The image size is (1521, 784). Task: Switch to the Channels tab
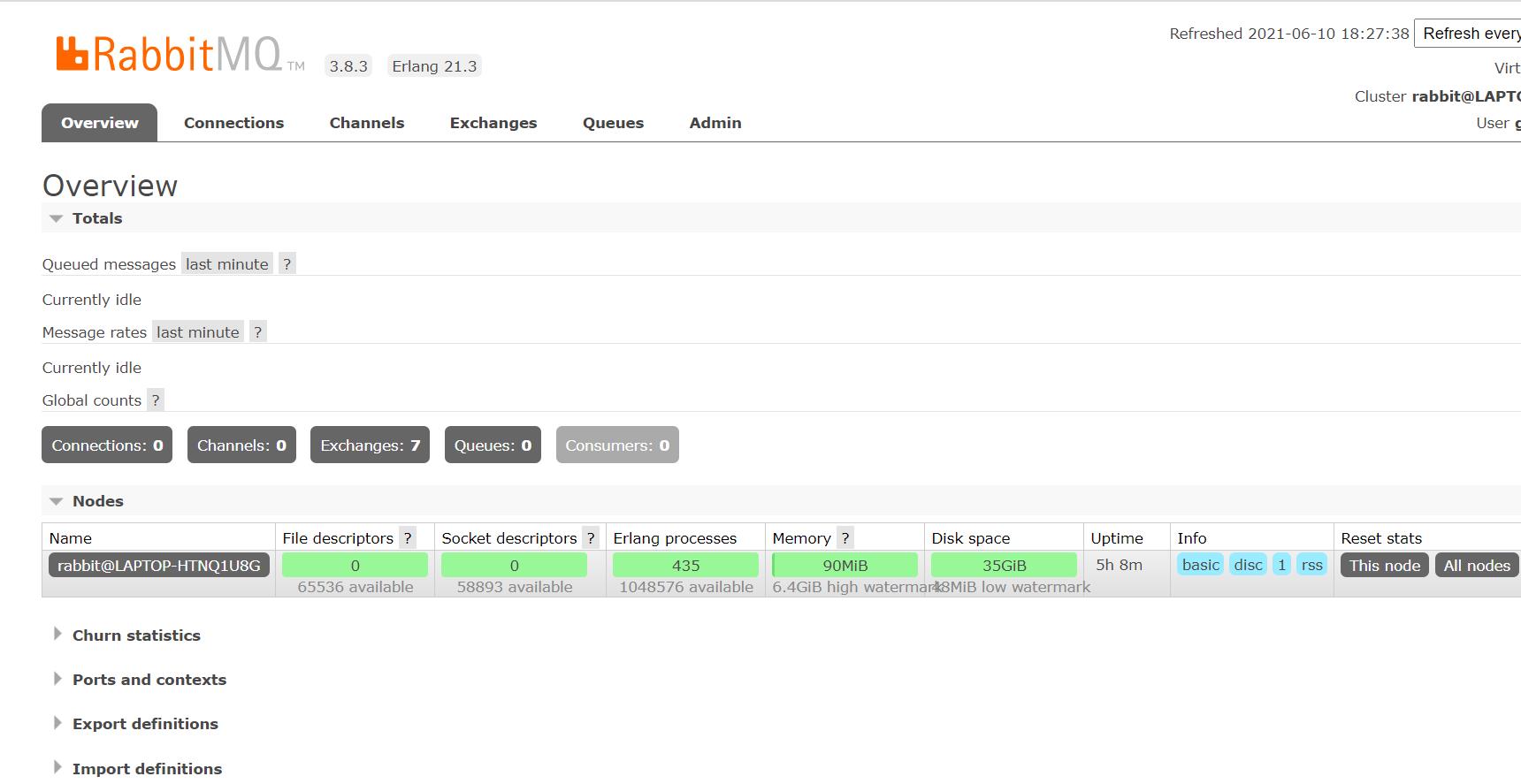tap(367, 123)
